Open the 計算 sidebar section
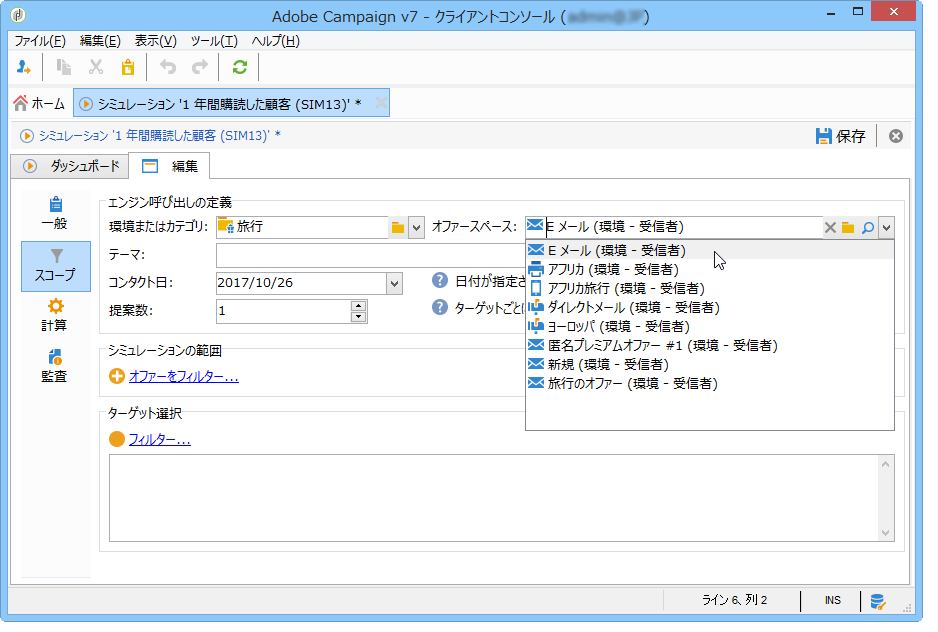938x632 pixels. click(55, 315)
